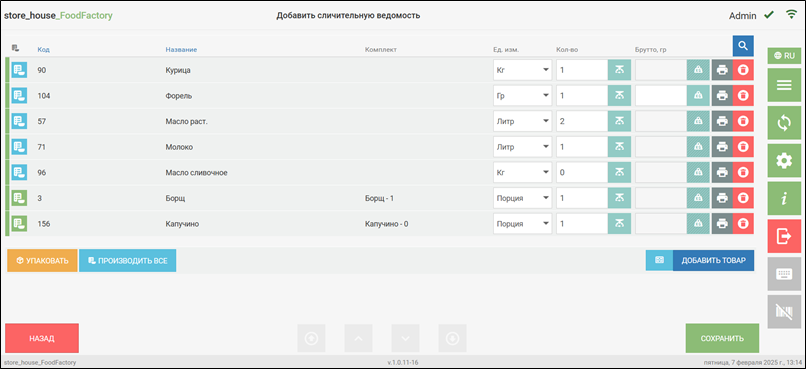Click the down arrow navigation button

406,338
